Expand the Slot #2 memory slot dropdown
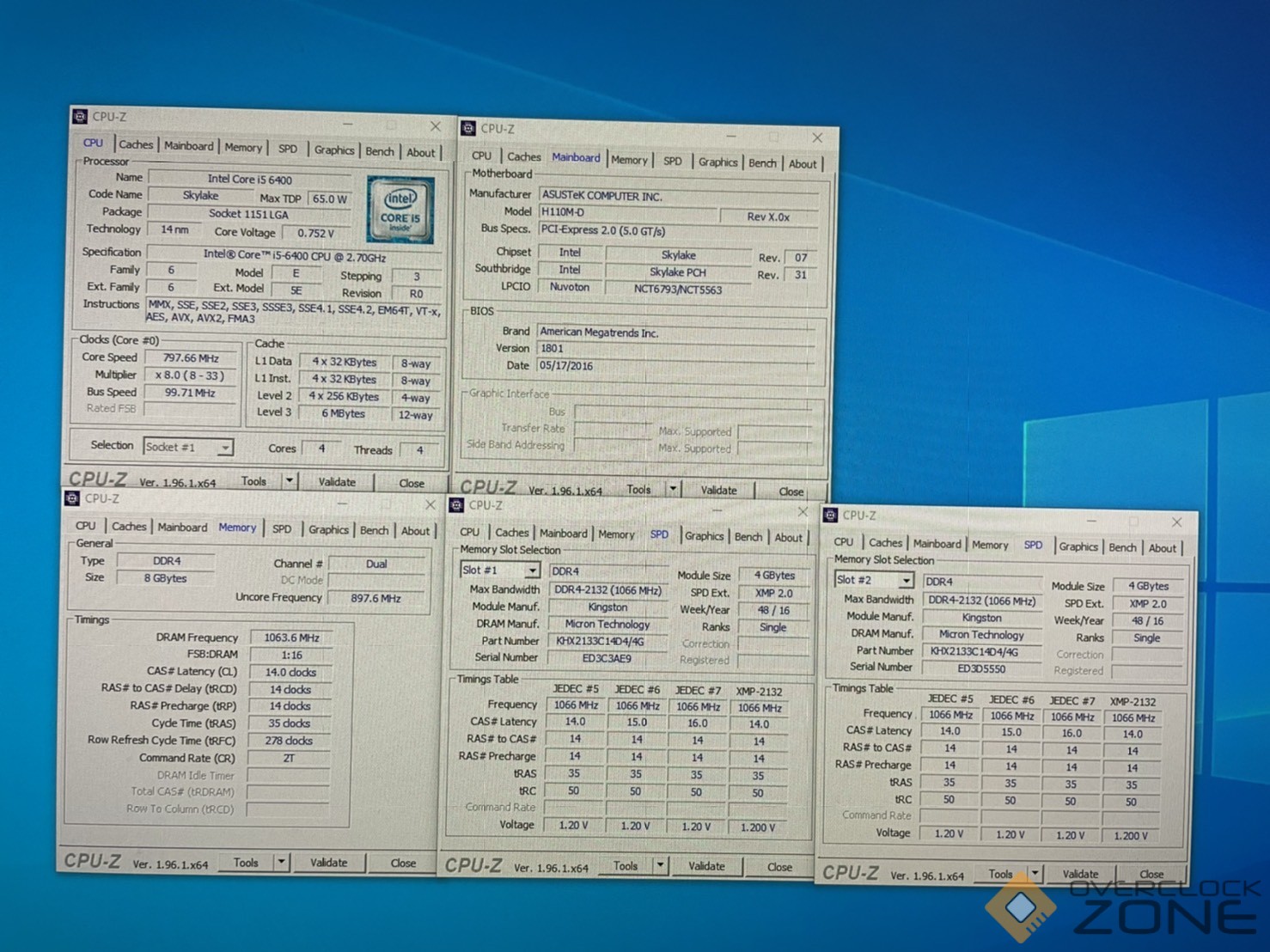Screen dimensions: 1270x952 [x=906, y=581]
